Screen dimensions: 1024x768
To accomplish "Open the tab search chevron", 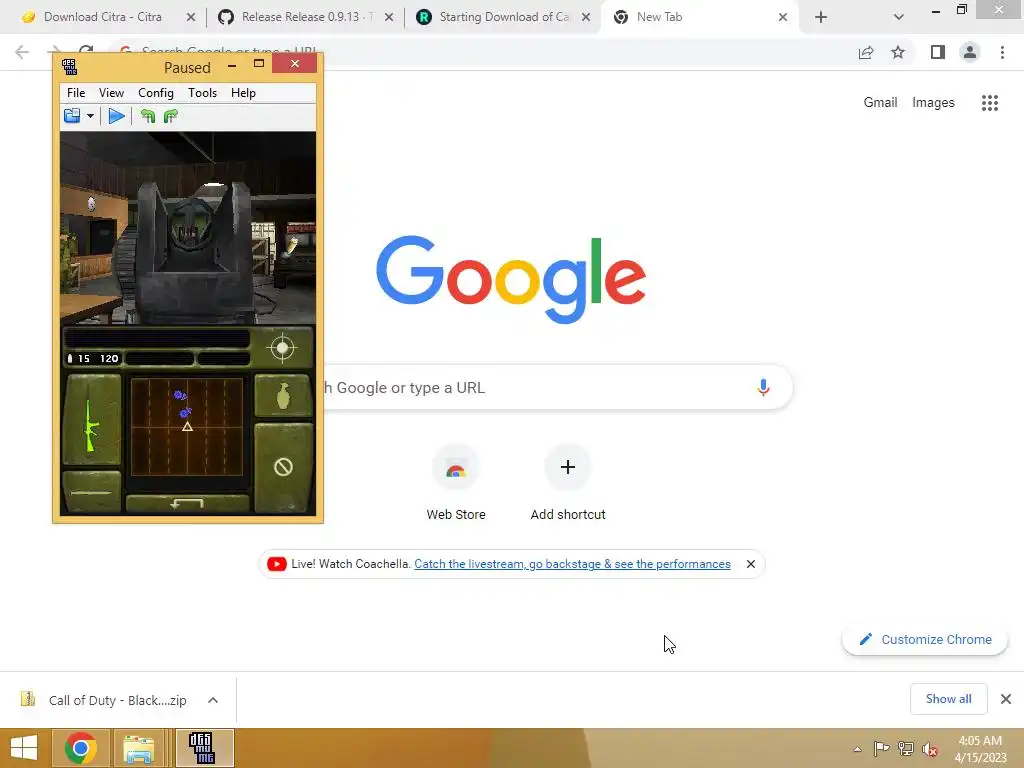I will coord(899,18).
